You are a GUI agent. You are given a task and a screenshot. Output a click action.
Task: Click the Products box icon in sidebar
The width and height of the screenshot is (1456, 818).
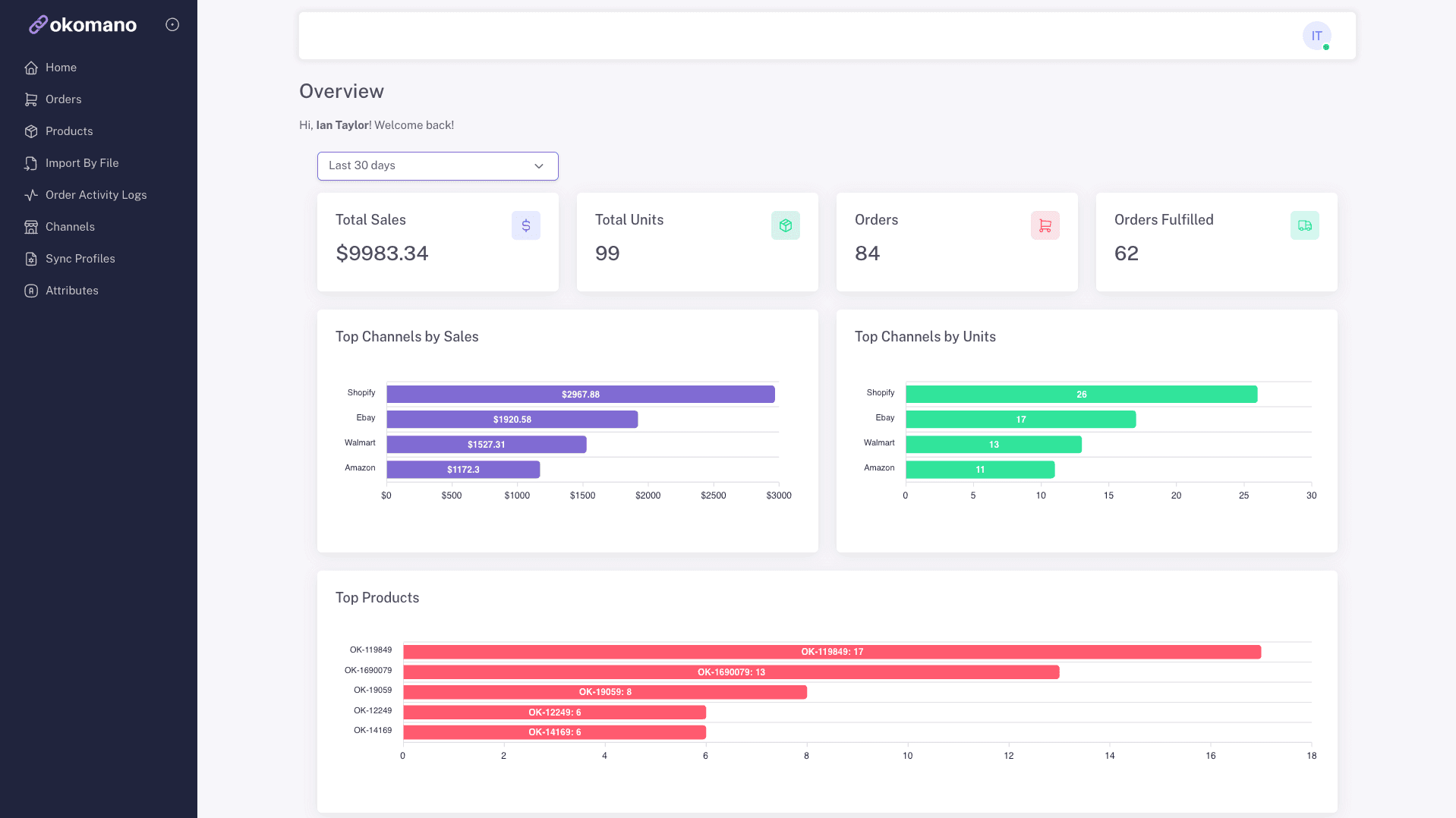[31, 131]
